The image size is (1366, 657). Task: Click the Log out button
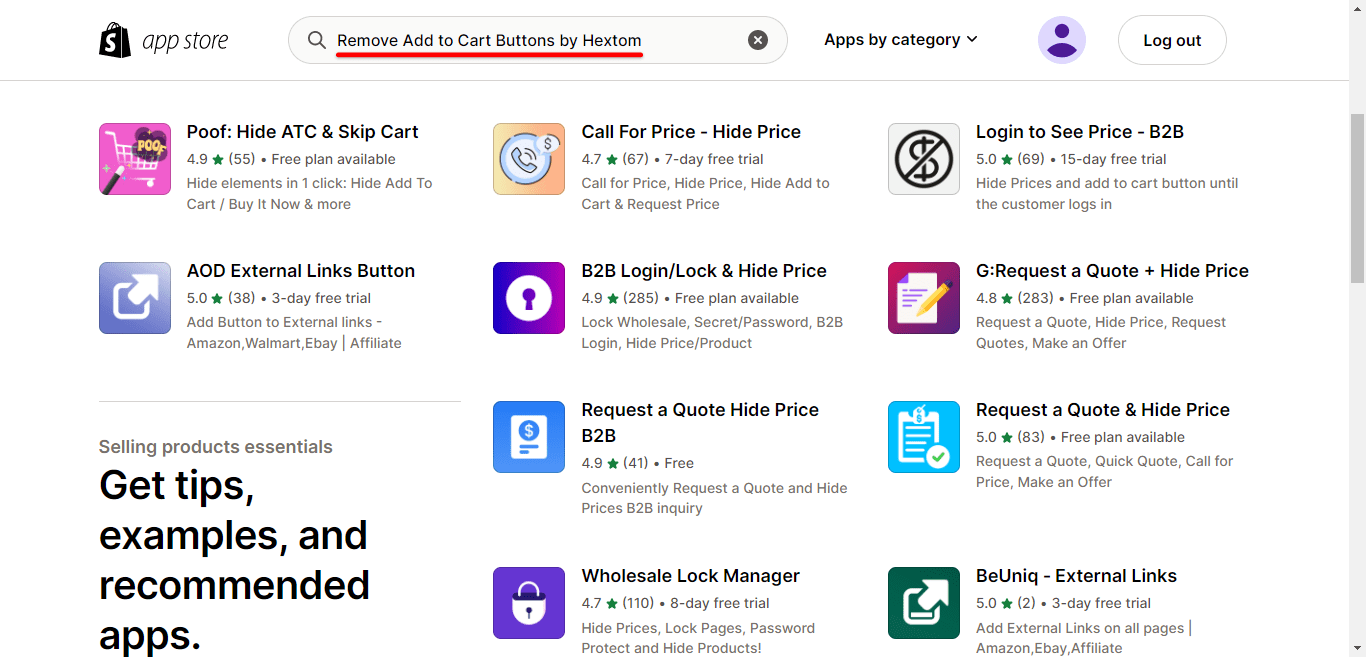1172,40
